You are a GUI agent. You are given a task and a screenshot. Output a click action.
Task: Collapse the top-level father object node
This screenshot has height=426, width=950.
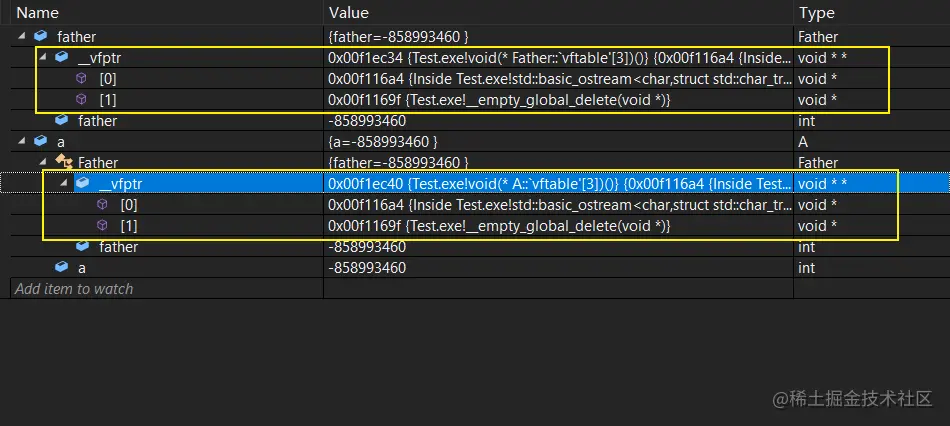pyautogui.click(x=22, y=36)
